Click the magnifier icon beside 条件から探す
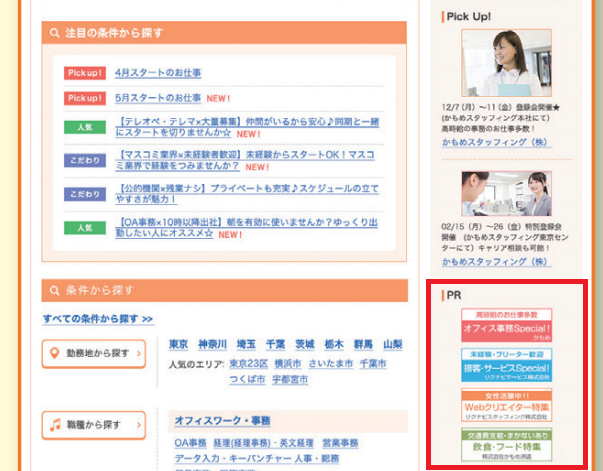 coord(53,291)
